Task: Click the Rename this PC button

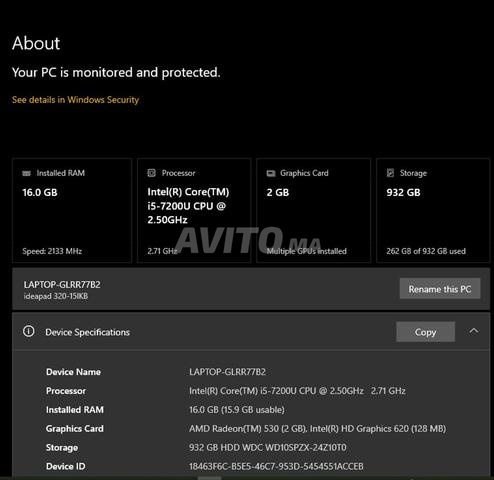Action: click(x=440, y=289)
